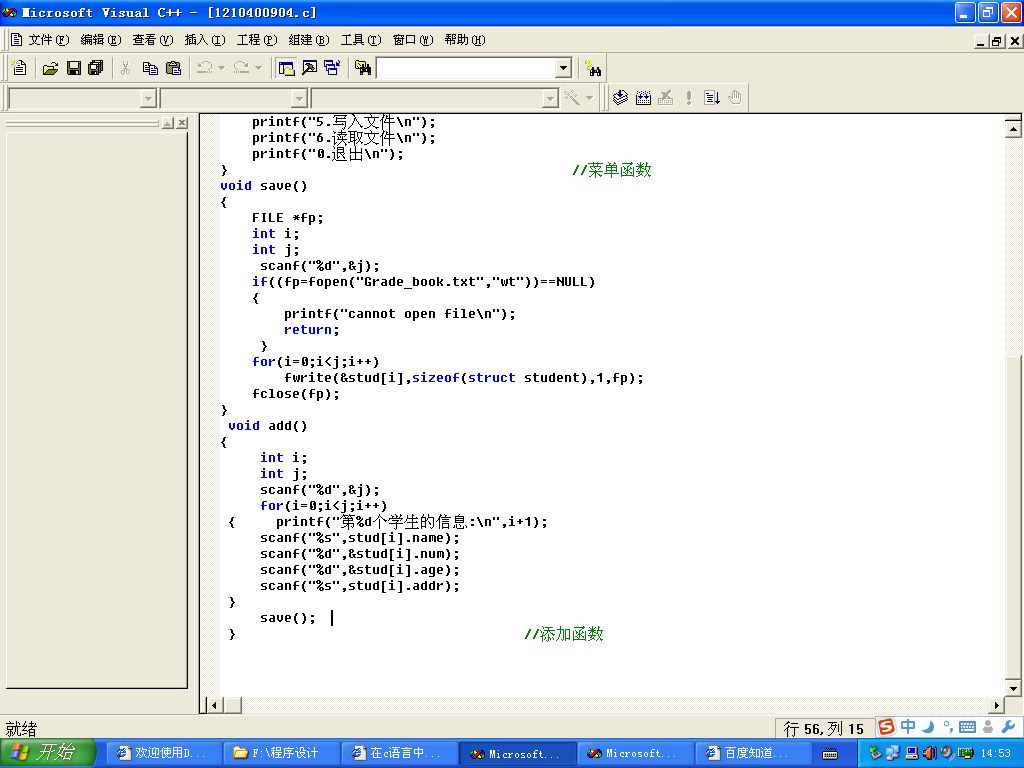Click the Search binoculars help icon
Screen dimensions: 1024x768
pos(593,68)
